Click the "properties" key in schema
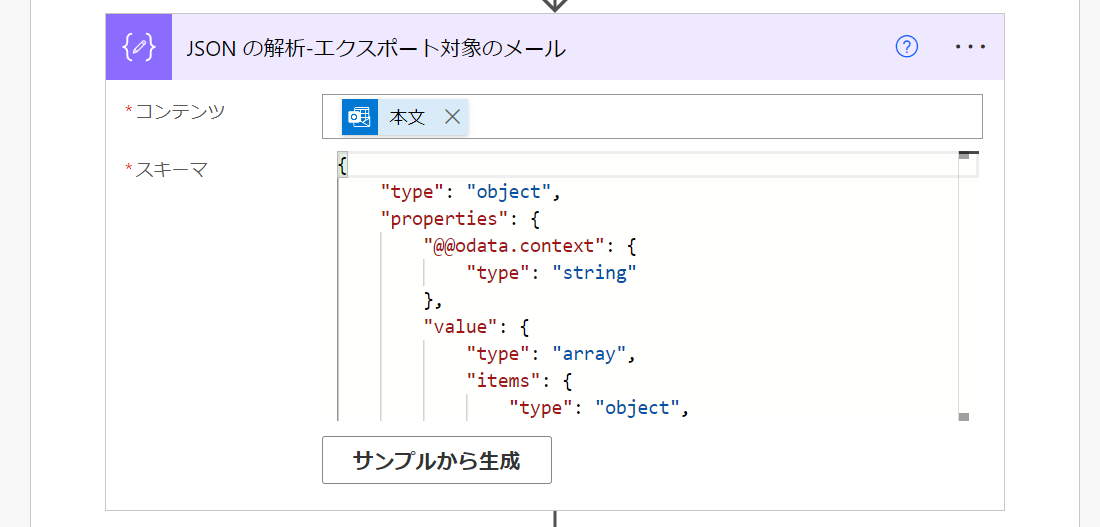 click(x=443, y=218)
